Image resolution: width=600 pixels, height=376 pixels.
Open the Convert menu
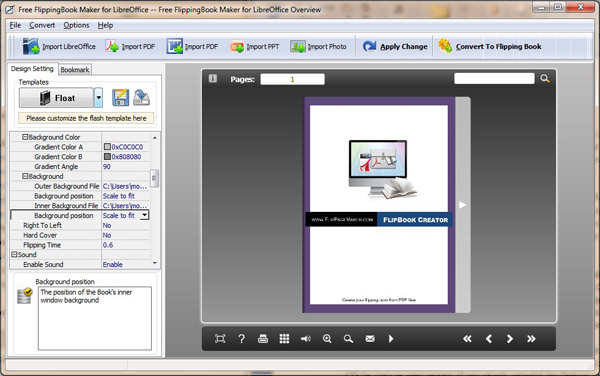42,25
